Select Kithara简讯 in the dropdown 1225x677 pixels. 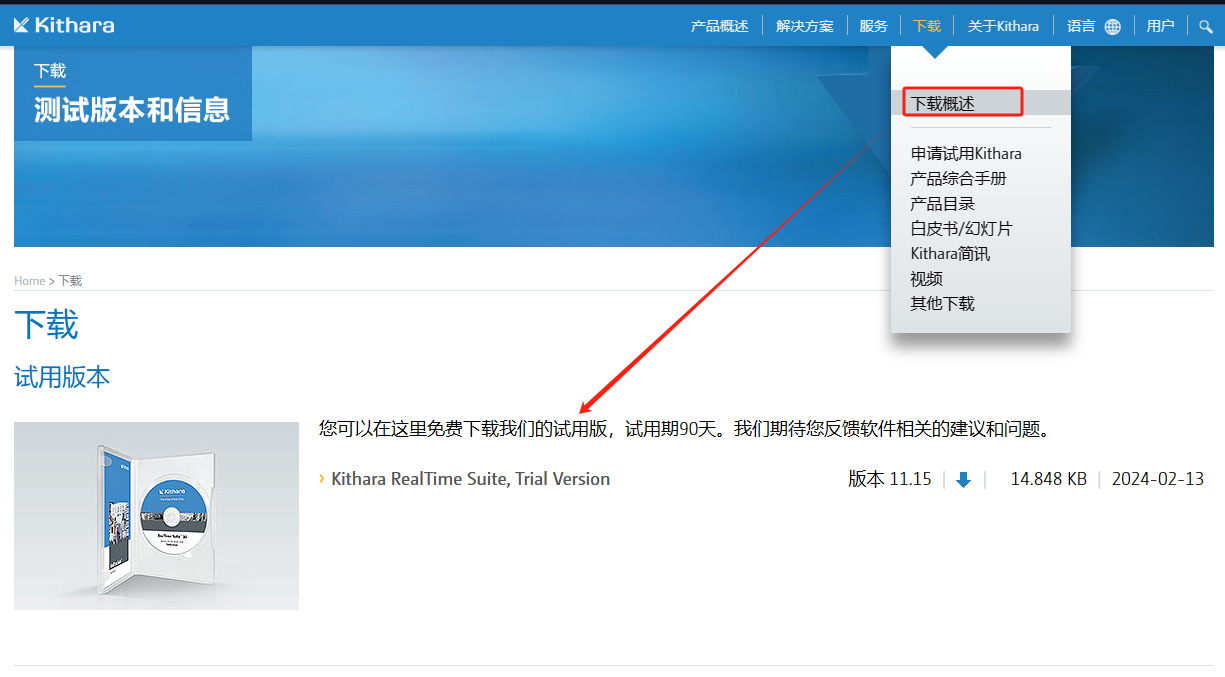tap(950, 254)
